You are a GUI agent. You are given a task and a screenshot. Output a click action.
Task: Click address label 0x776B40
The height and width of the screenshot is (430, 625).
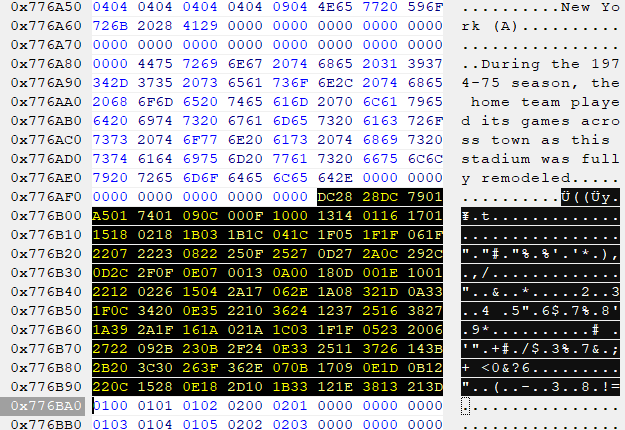tap(46, 292)
